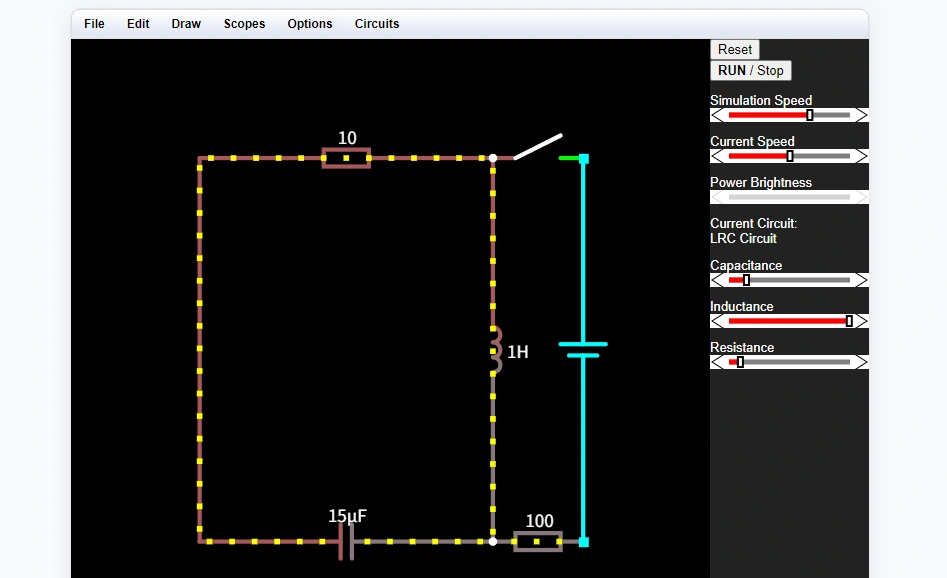Viewport: 947px width, 578px height.
Task: Click the 100 ohm resistor near the battery
Action: pos(537,541)
